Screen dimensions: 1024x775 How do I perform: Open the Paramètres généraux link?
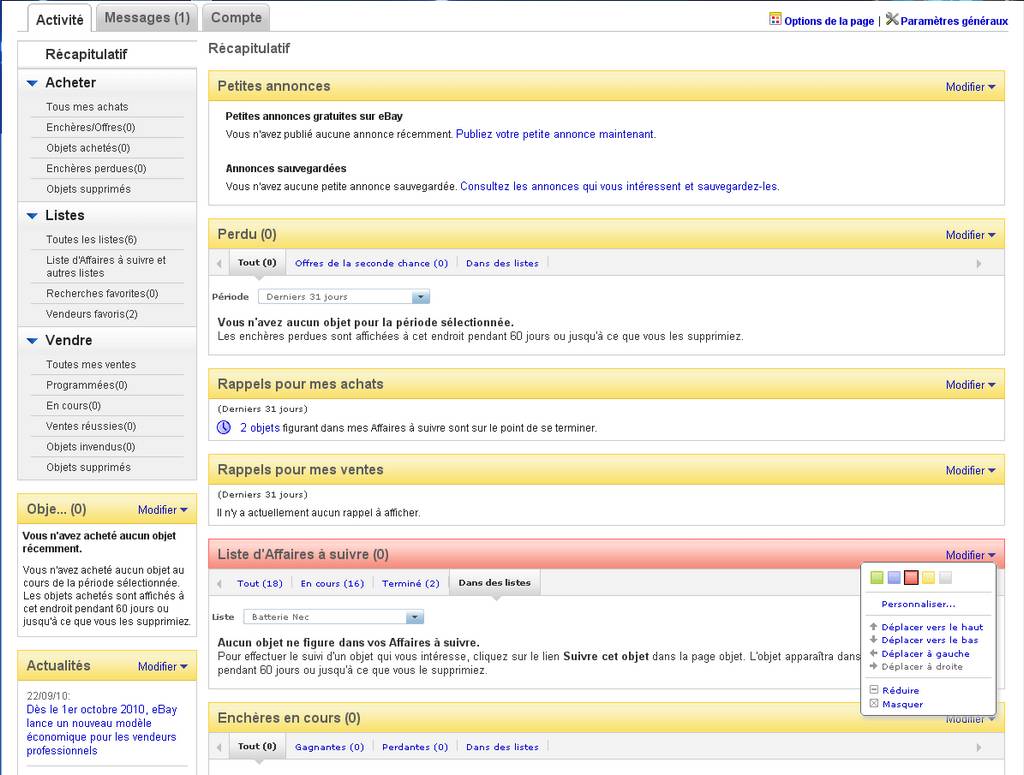pos(954,21)
